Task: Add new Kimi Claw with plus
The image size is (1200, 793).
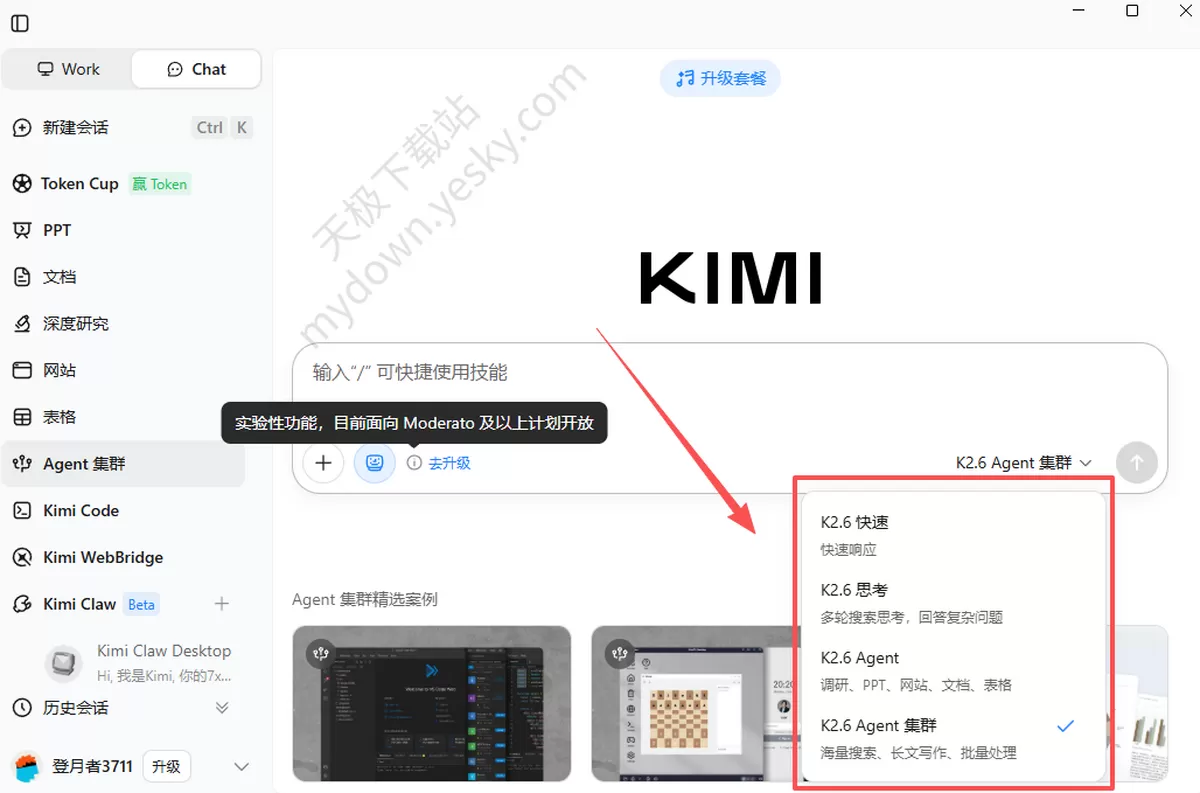Action: [x=222, y=604]
